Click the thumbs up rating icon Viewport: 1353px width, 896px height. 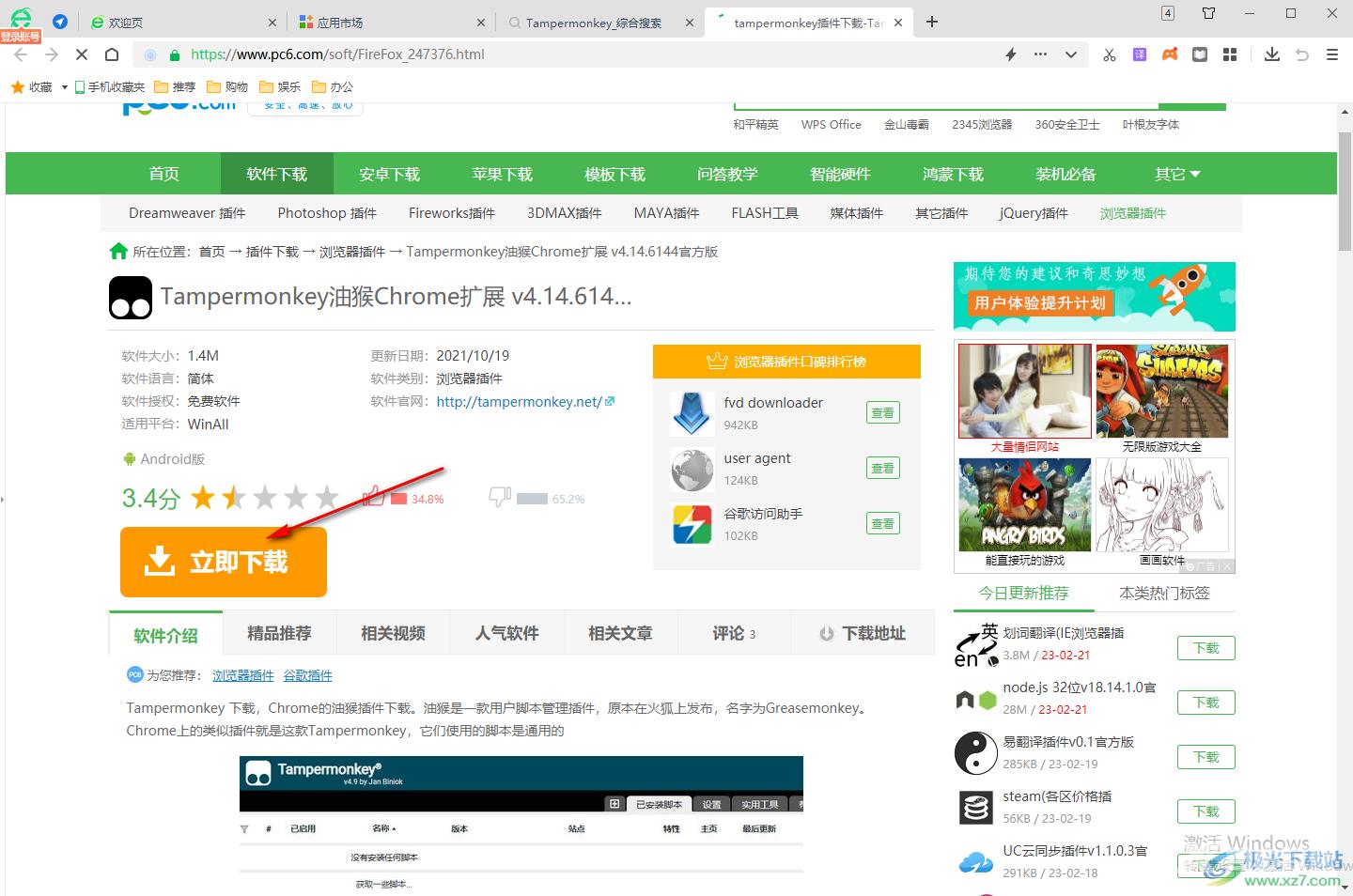pos(374,496)
